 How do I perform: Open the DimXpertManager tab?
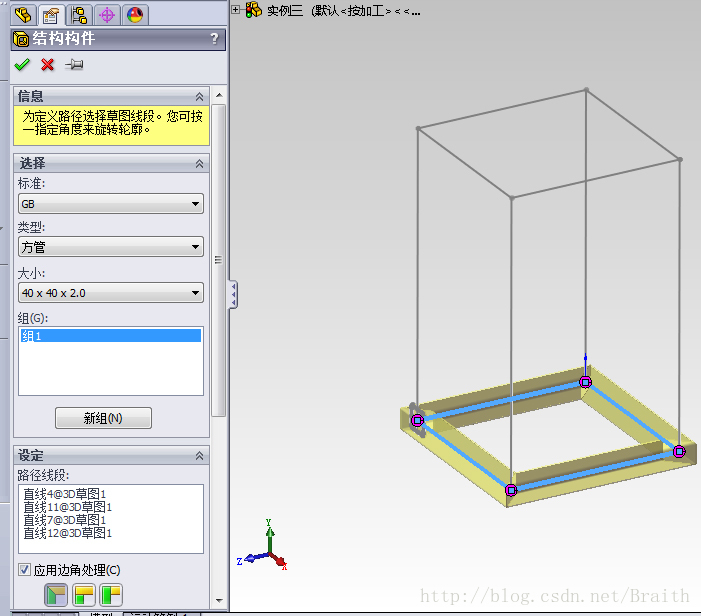click(107, 15)
